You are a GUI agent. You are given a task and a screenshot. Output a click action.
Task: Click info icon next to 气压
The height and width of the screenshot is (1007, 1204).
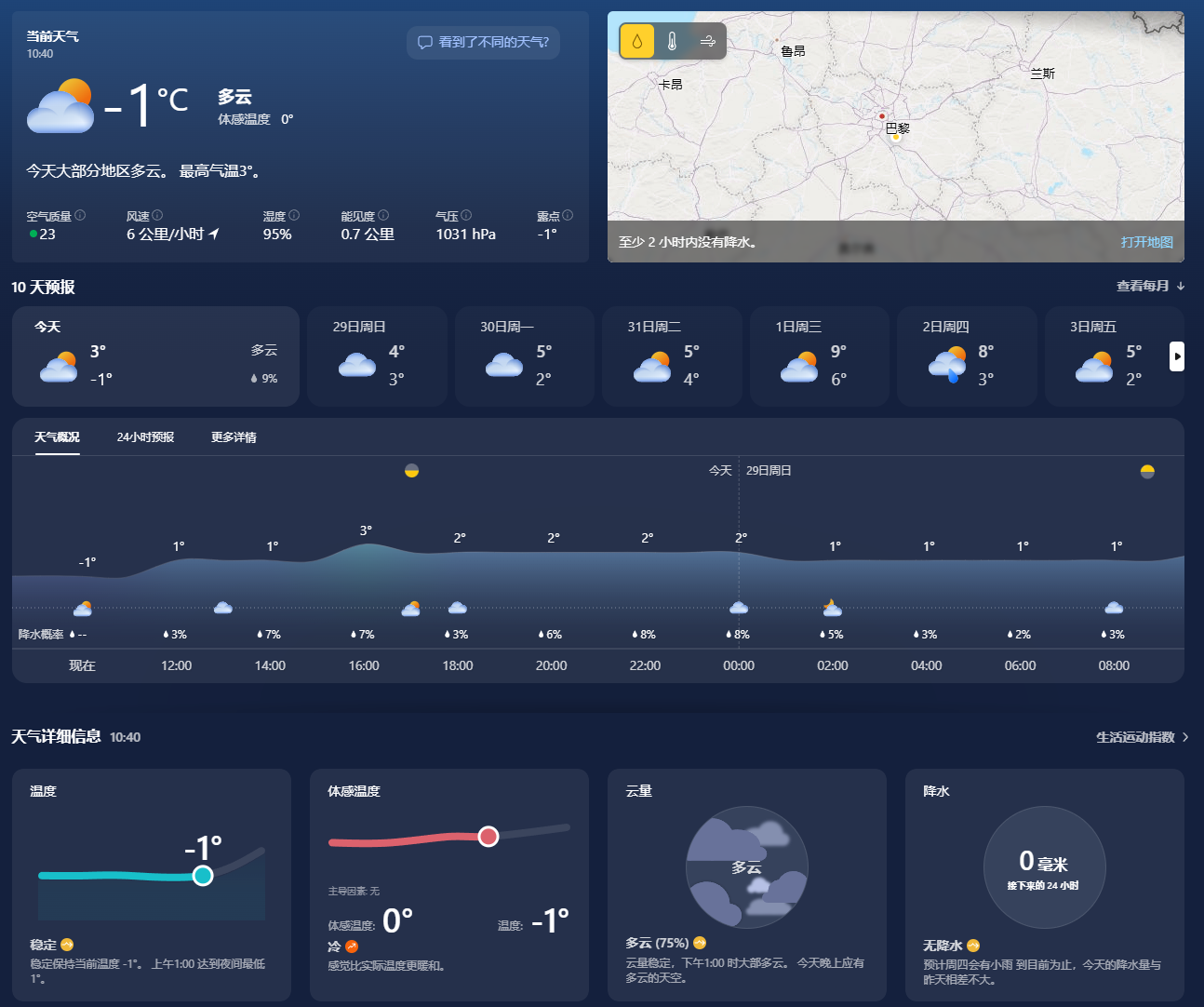[x=466, y=215]
